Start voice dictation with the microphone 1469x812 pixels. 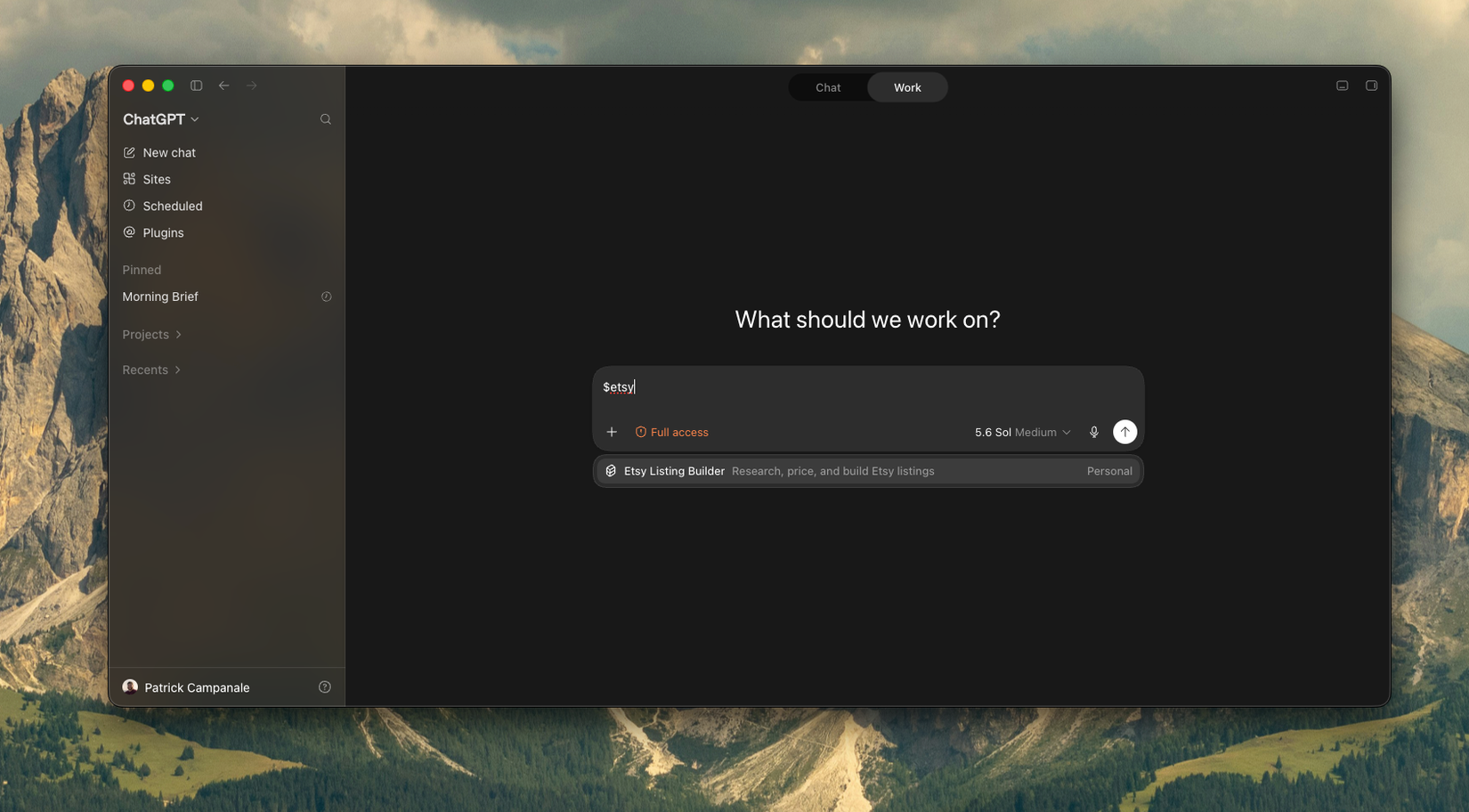pyautogui.click(x=1094, y=432)
